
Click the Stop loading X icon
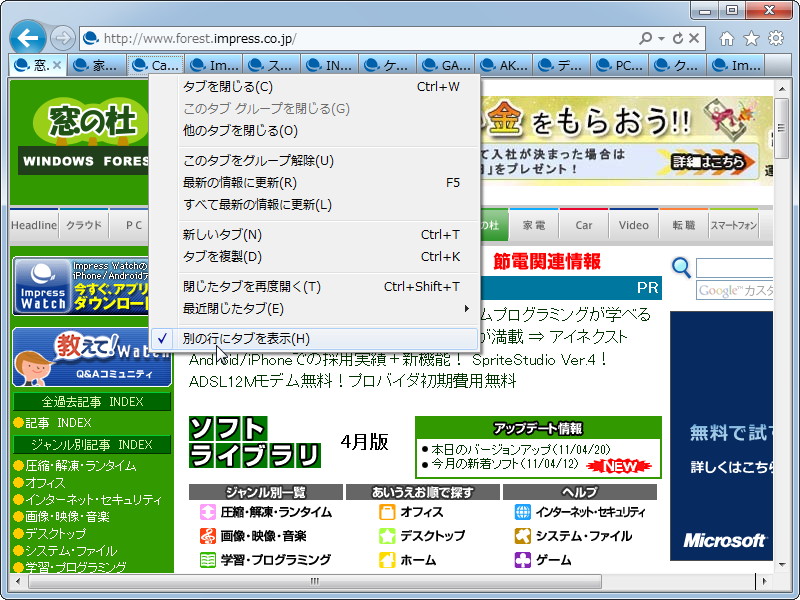click(x=694, y=38)
